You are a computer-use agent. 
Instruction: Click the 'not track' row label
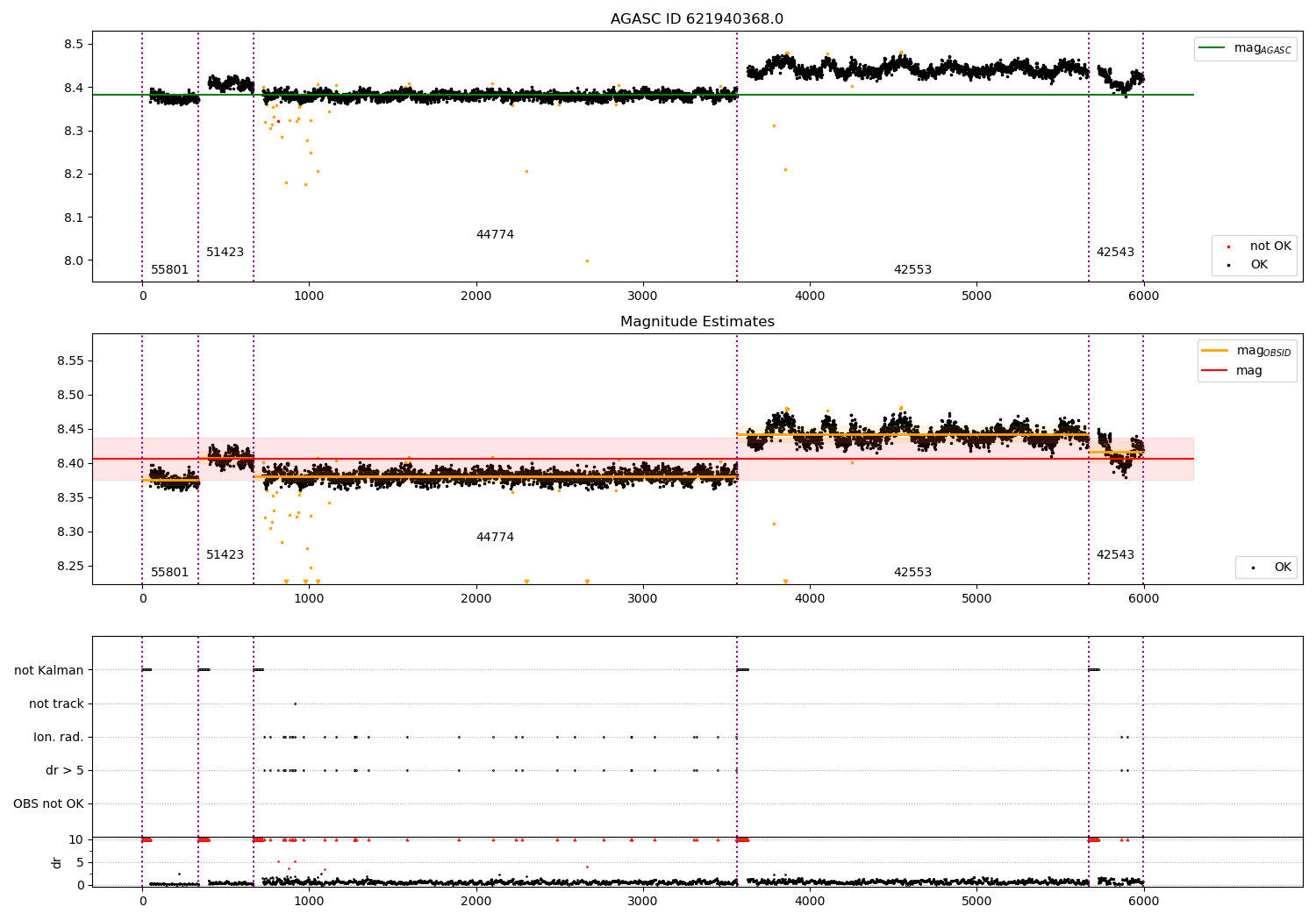tap(56, 703)
